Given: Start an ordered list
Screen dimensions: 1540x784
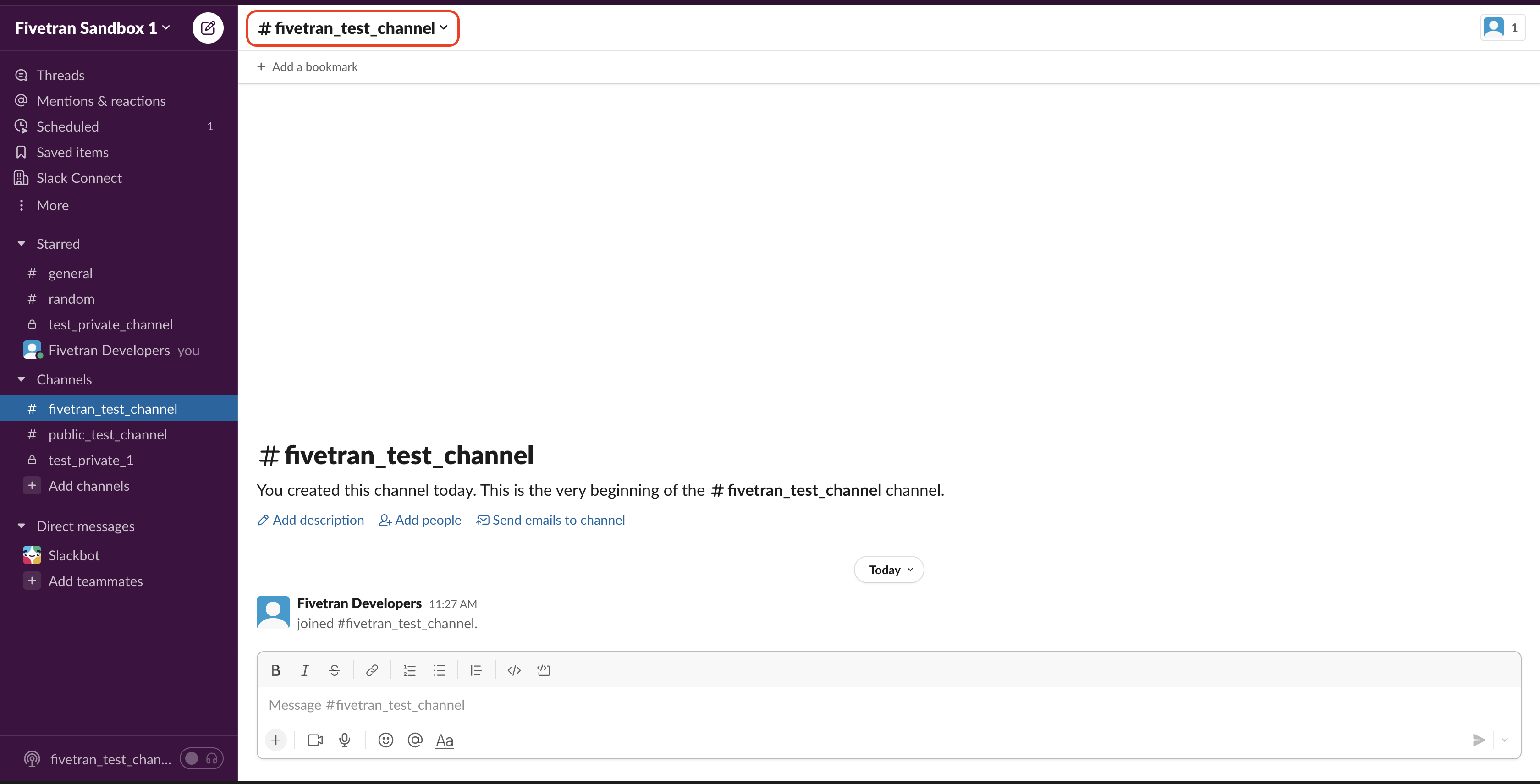Looking at the screenshot, I should point(409,670).
